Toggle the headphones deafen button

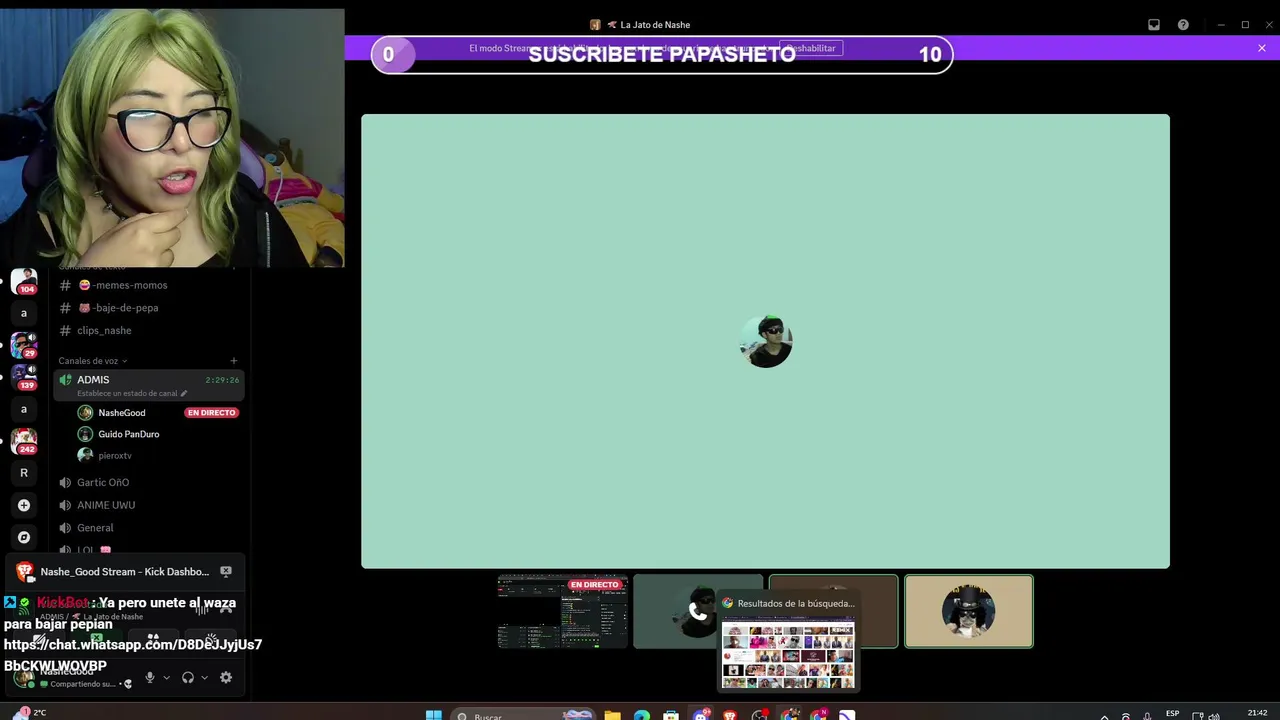pyautogui.click(x=187, y=677)
